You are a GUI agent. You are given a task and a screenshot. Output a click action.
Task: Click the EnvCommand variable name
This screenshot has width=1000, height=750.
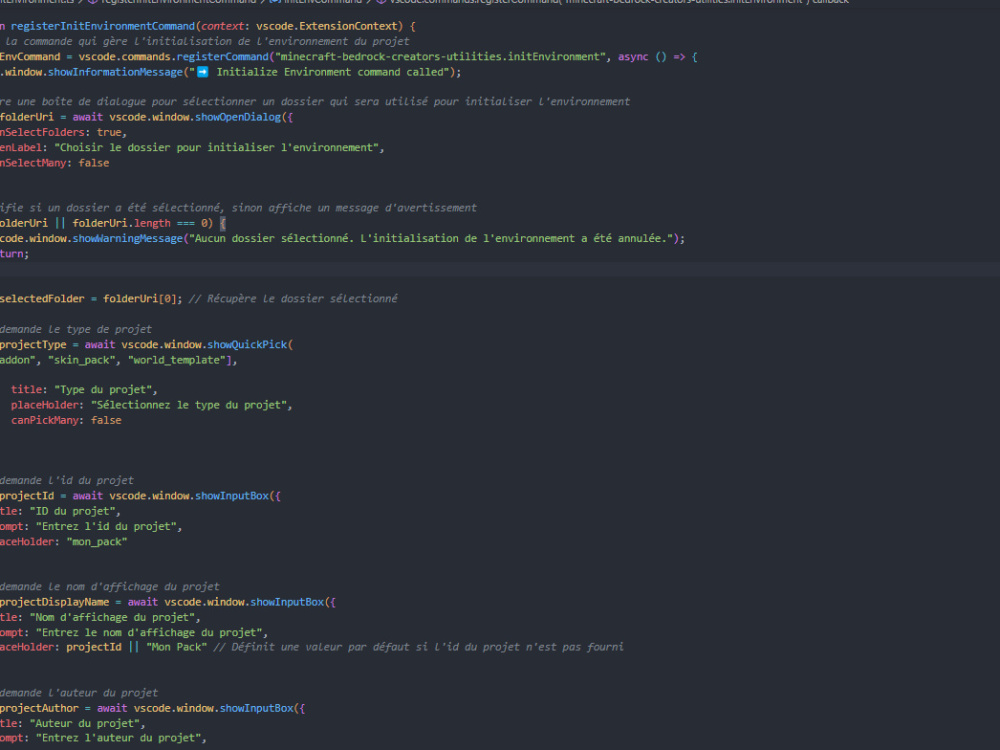click(x=30, y=57)
